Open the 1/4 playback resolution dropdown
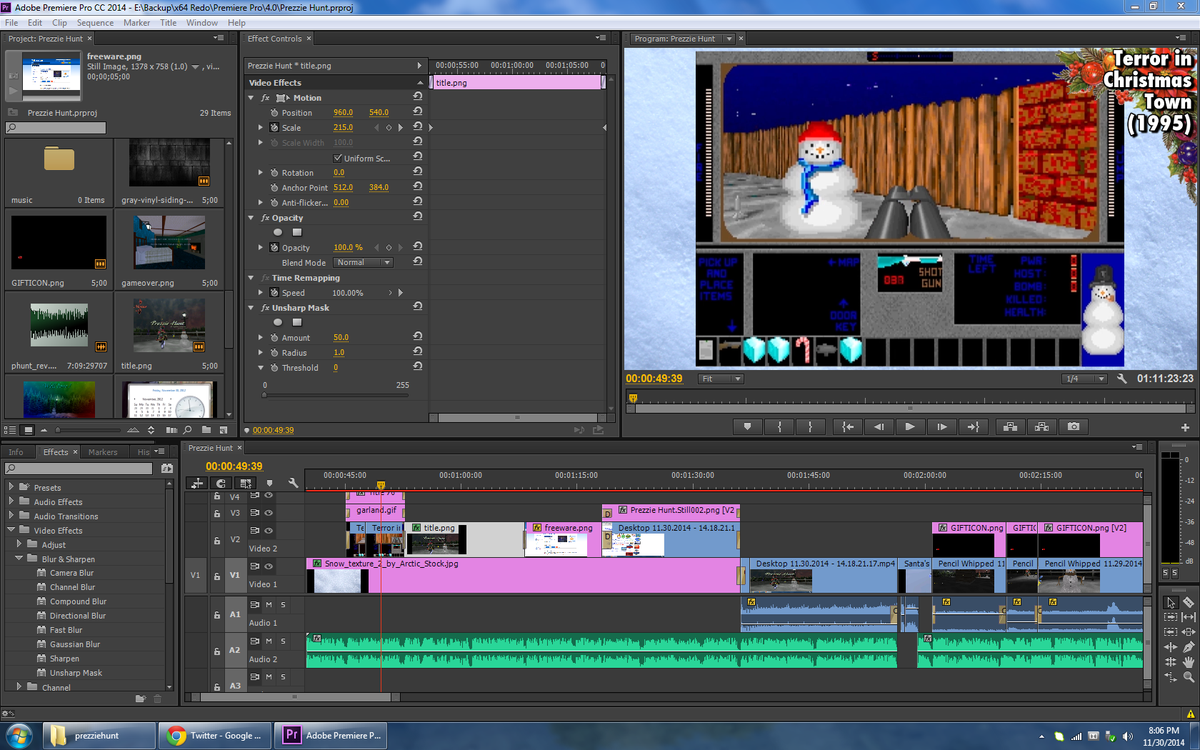This screenshot has width=1200, height=750. click(x=1084, y=379)
